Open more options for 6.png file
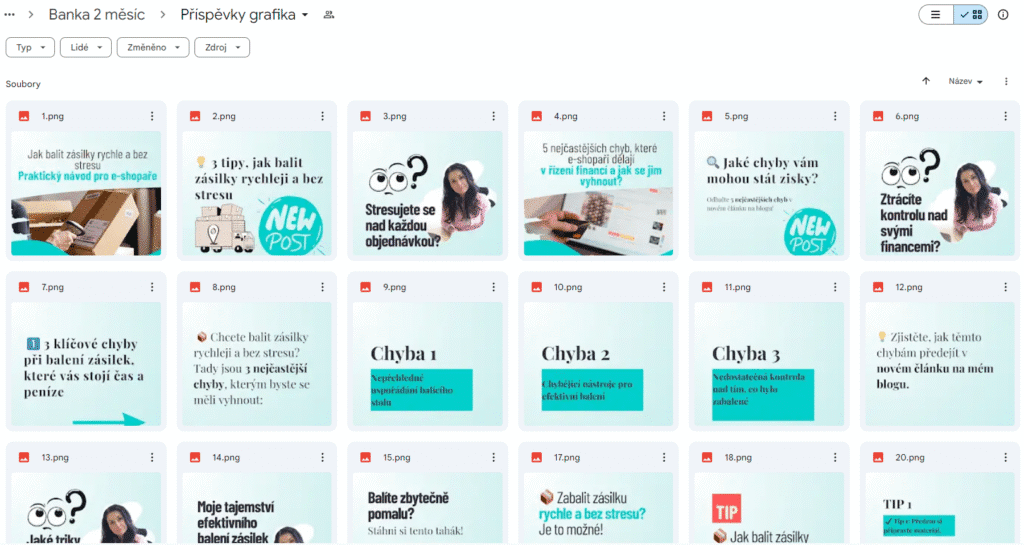The height and width of the screenshot is (545, 1024). [1005, 116]
